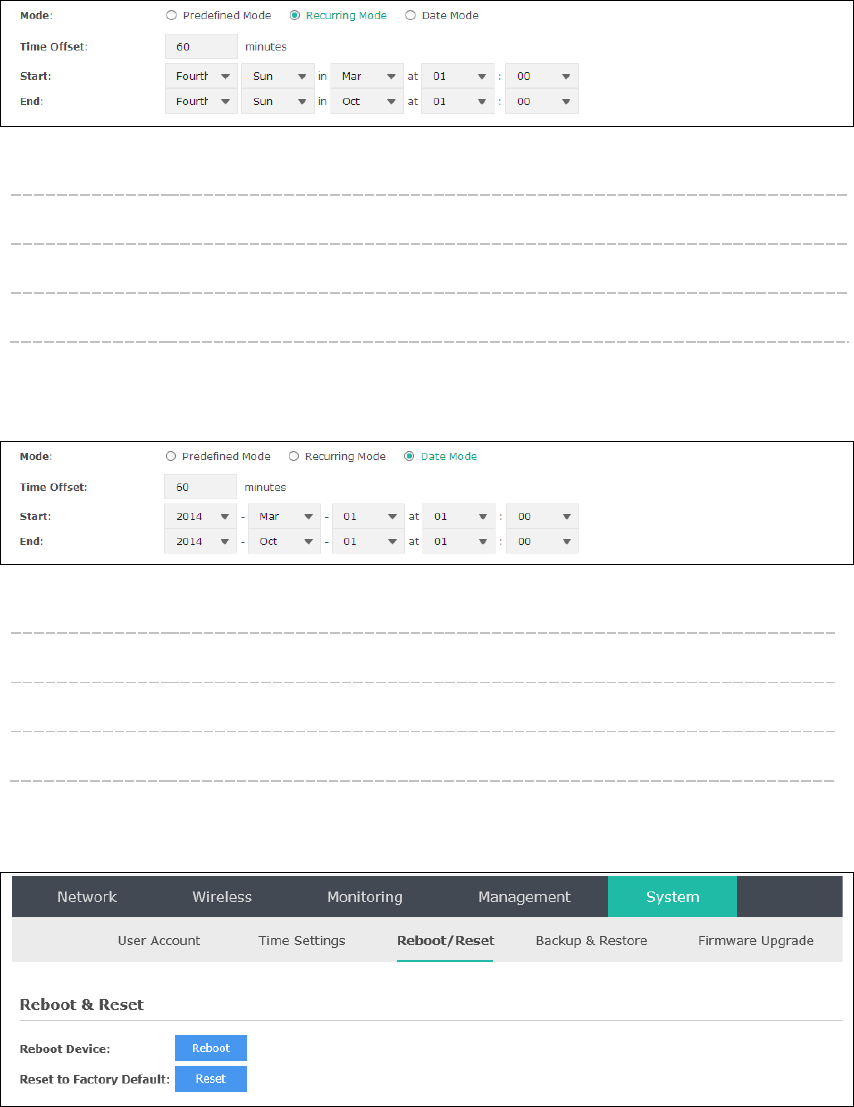The height and width of the screenshot is (1107, 854).
Task: Open the End minute dropdown in Recurring panel
Action: pyautogui.click(x=542, y=102)
